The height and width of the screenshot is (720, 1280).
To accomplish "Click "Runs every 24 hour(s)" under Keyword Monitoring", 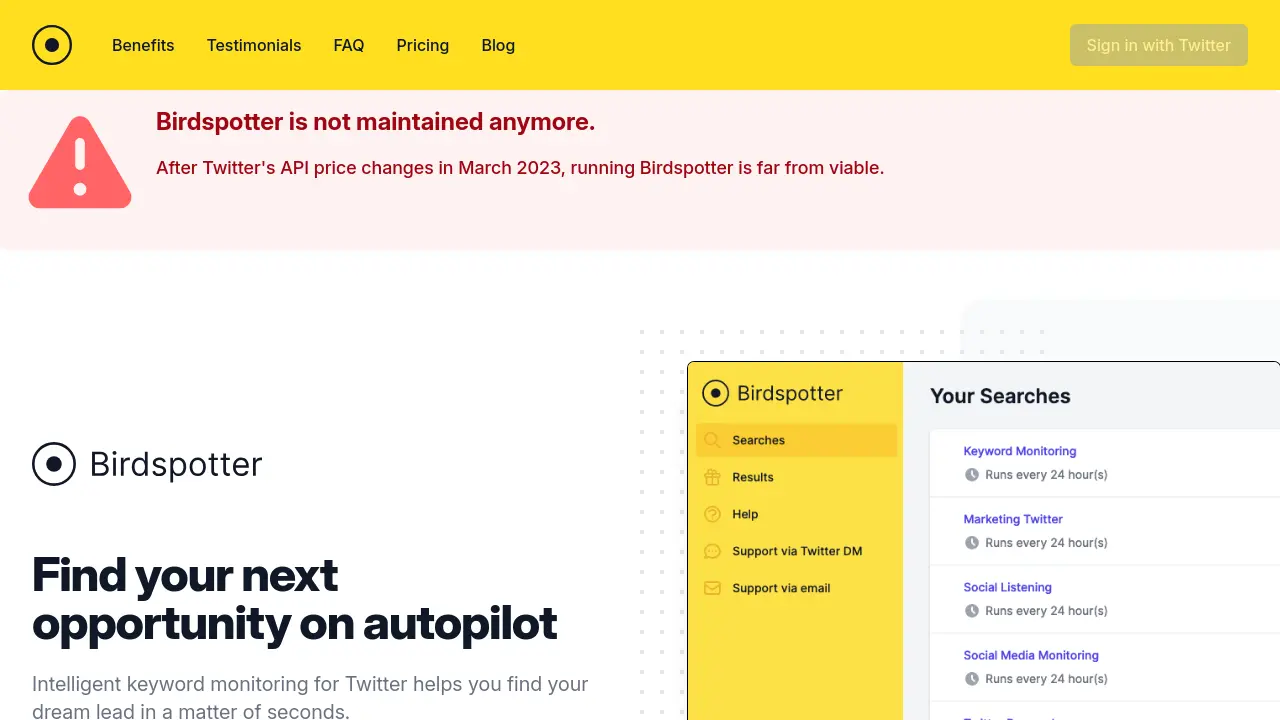I will pos(1046,475).
